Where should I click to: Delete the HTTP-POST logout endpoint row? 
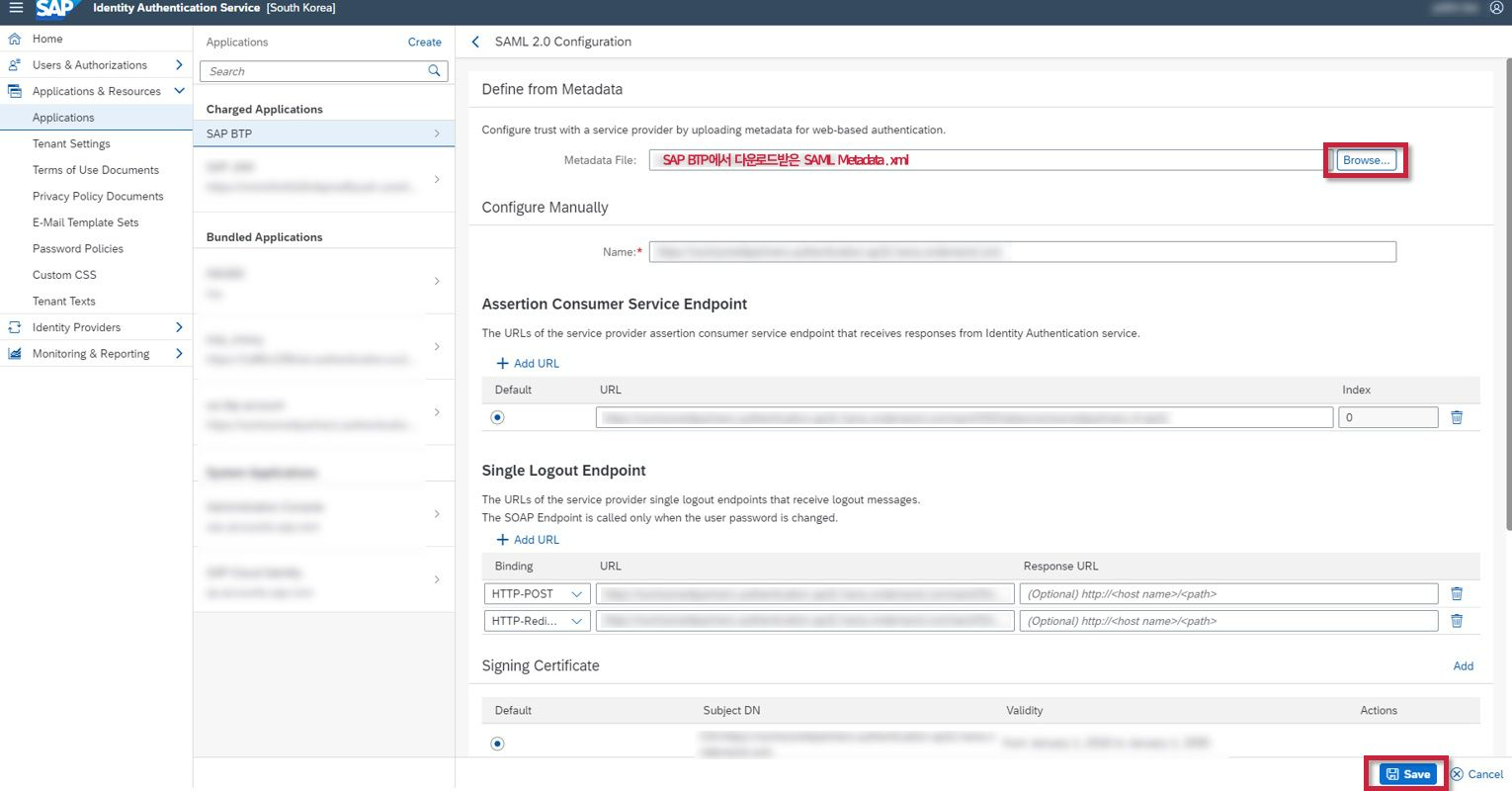click(1457, 593)
